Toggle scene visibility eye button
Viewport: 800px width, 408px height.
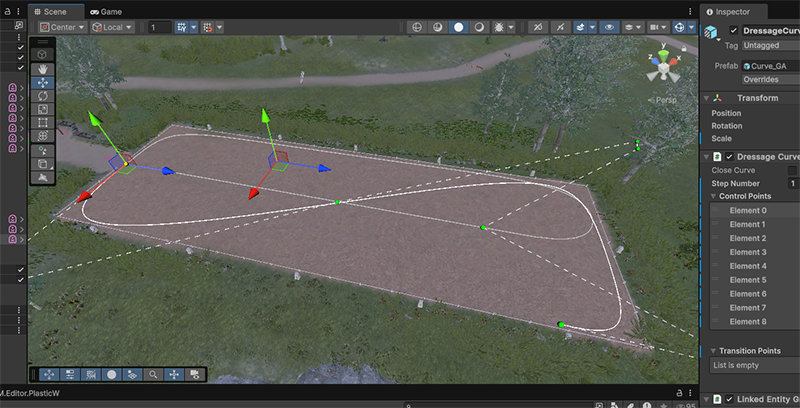pyautogui.click(x=607, y=27)
